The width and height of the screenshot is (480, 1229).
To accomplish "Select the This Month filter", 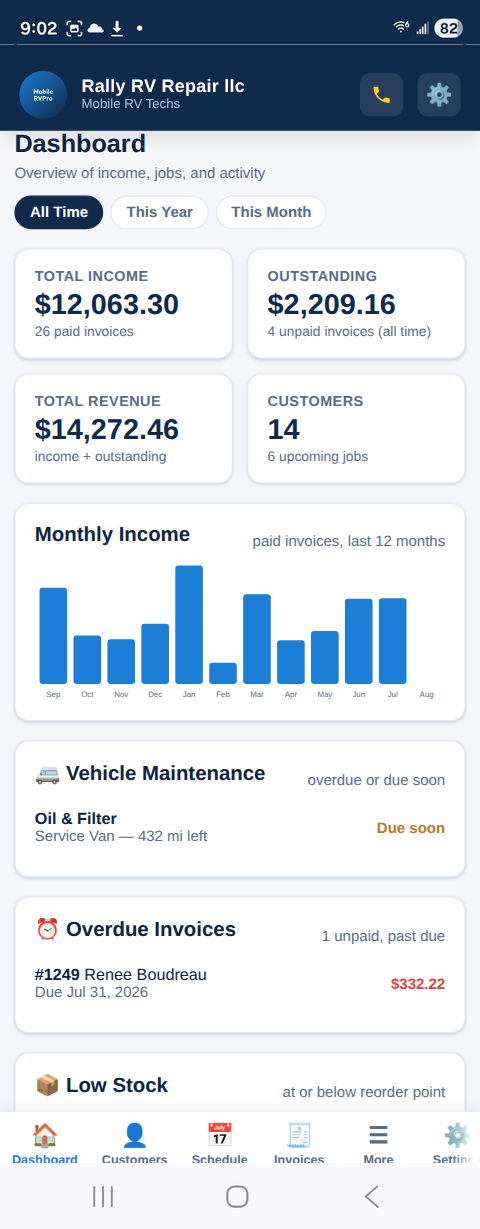I will click(270, 212).
